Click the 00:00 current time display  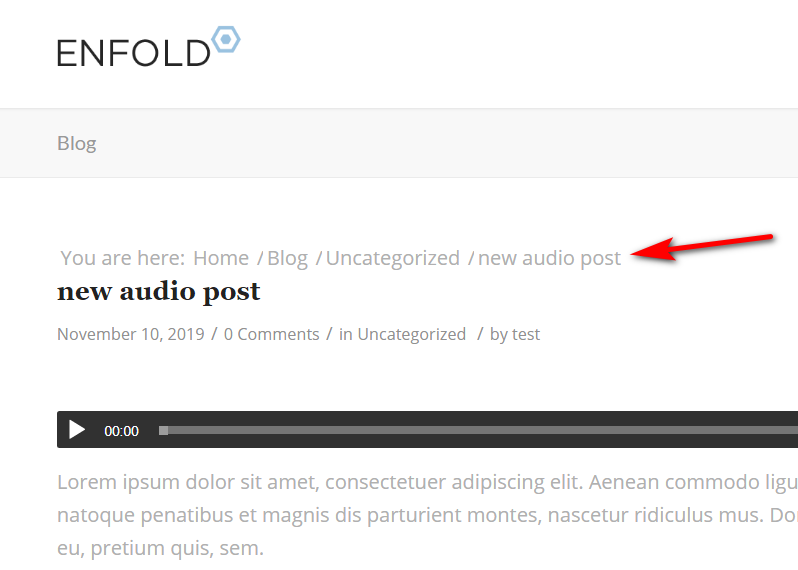coord(121,431)
